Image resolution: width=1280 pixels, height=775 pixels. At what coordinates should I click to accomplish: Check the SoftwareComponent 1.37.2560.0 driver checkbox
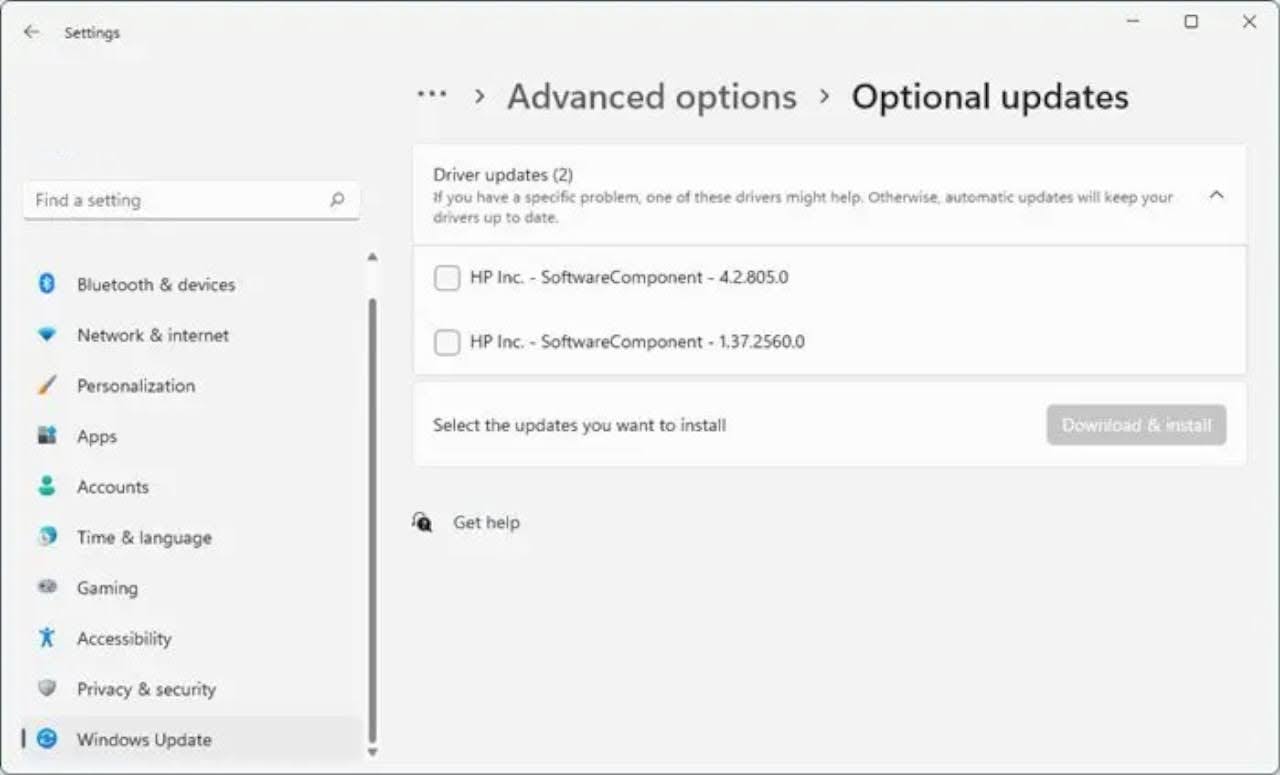pyautogui.click(x=447, y=342)
